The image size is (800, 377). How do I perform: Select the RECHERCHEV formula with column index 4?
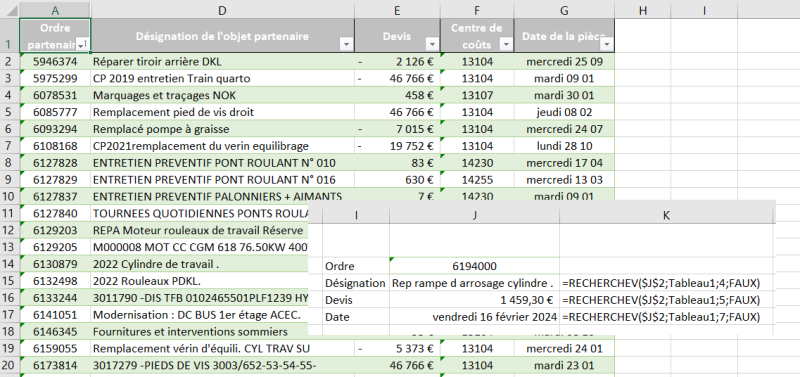(x=667, y=283)
